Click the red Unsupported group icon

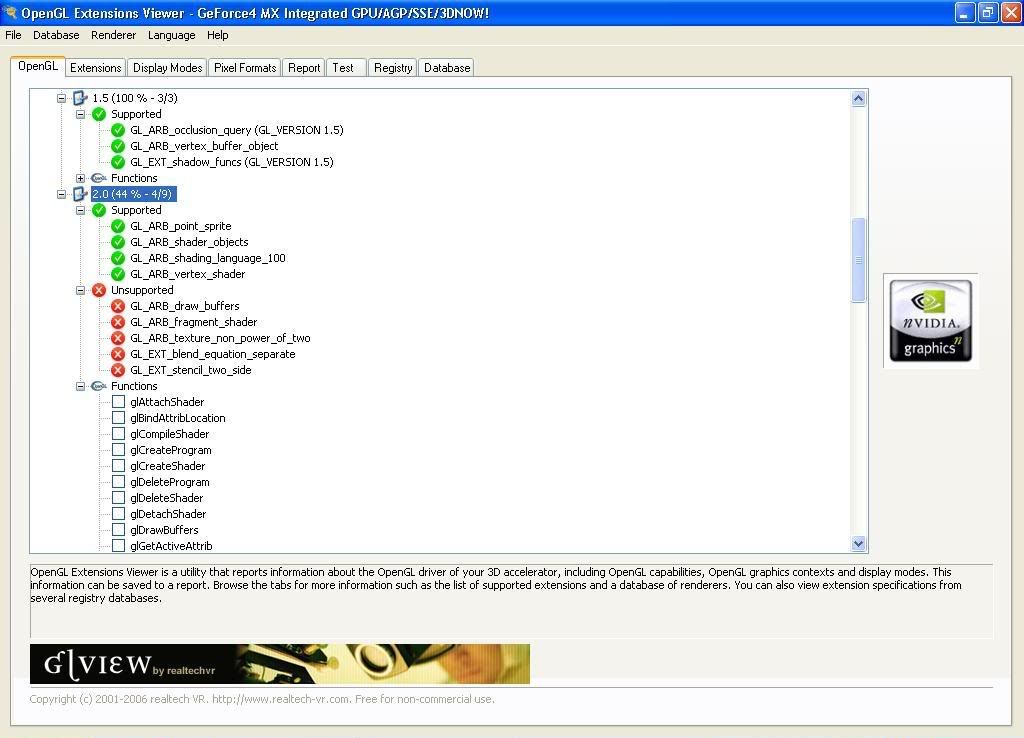point(99,290)
